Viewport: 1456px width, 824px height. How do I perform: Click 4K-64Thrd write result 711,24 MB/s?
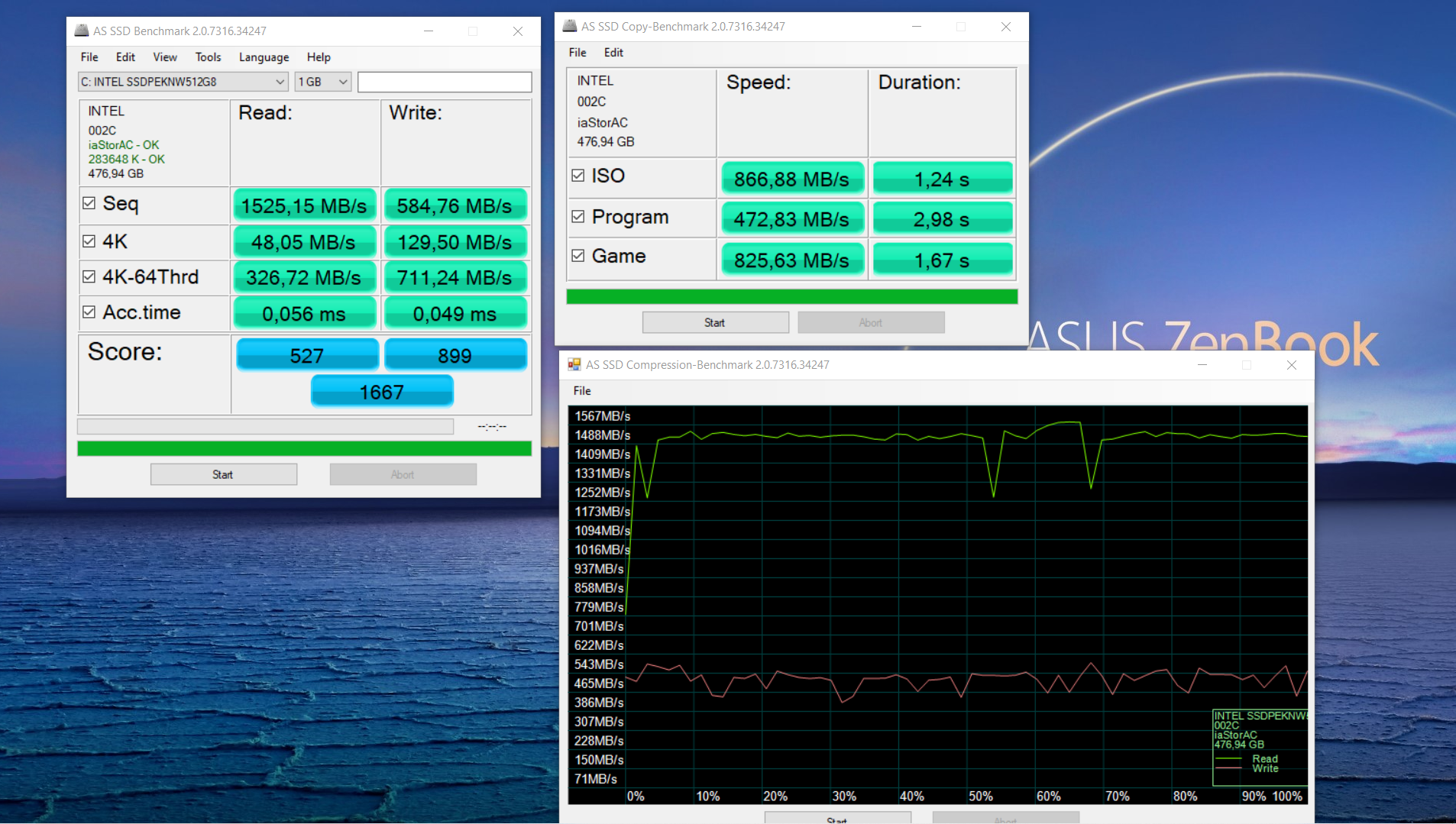point(455,277)
